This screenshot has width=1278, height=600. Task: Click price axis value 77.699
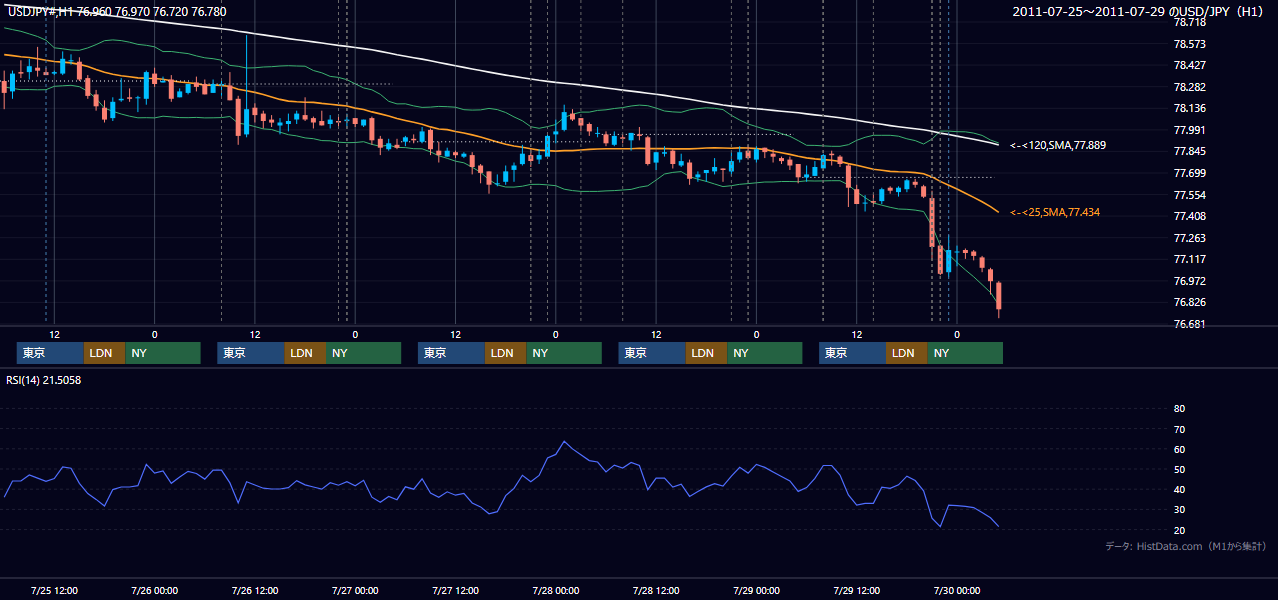pos(1189,173)
